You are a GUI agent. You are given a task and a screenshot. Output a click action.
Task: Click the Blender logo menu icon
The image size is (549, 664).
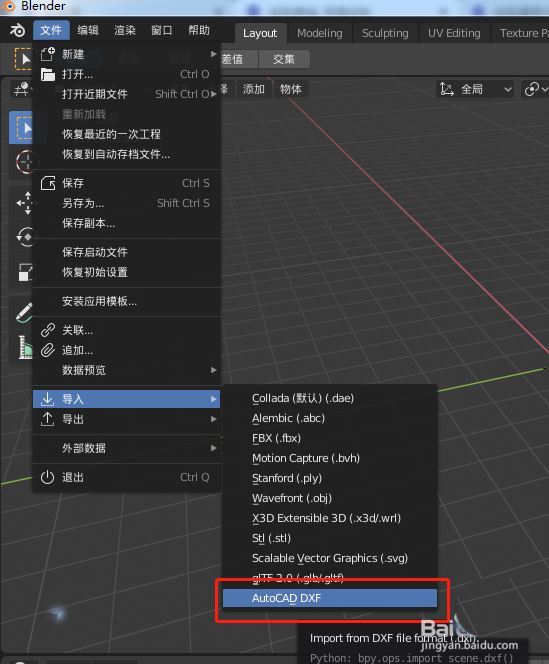[17, 30]
